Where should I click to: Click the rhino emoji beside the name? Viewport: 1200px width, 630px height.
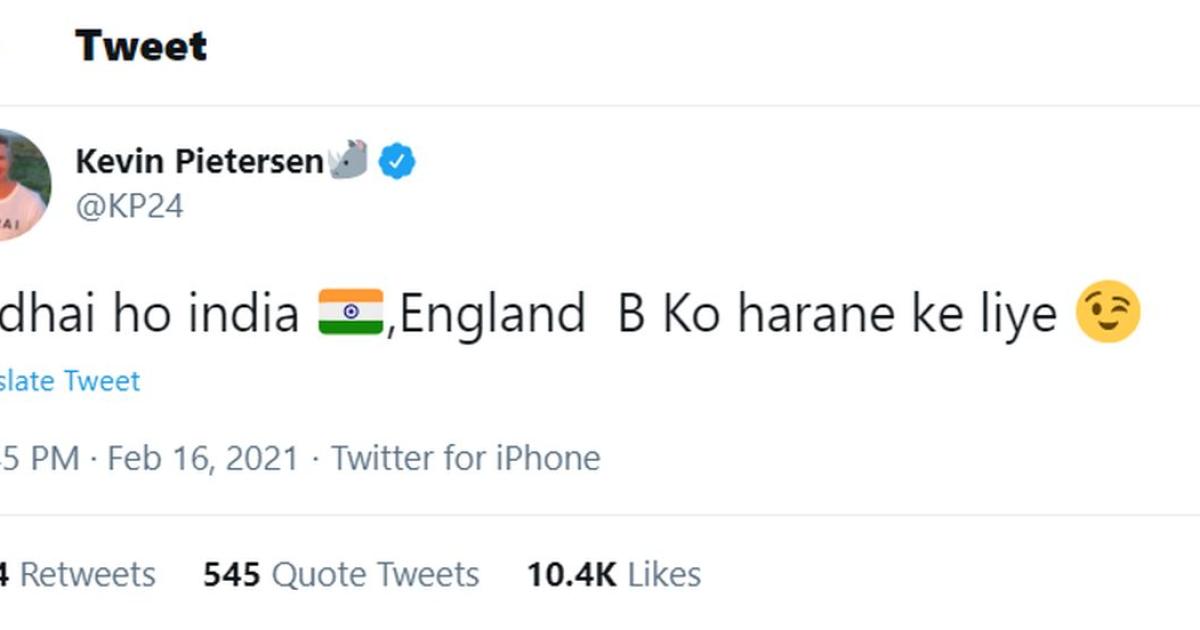point(347,160)
